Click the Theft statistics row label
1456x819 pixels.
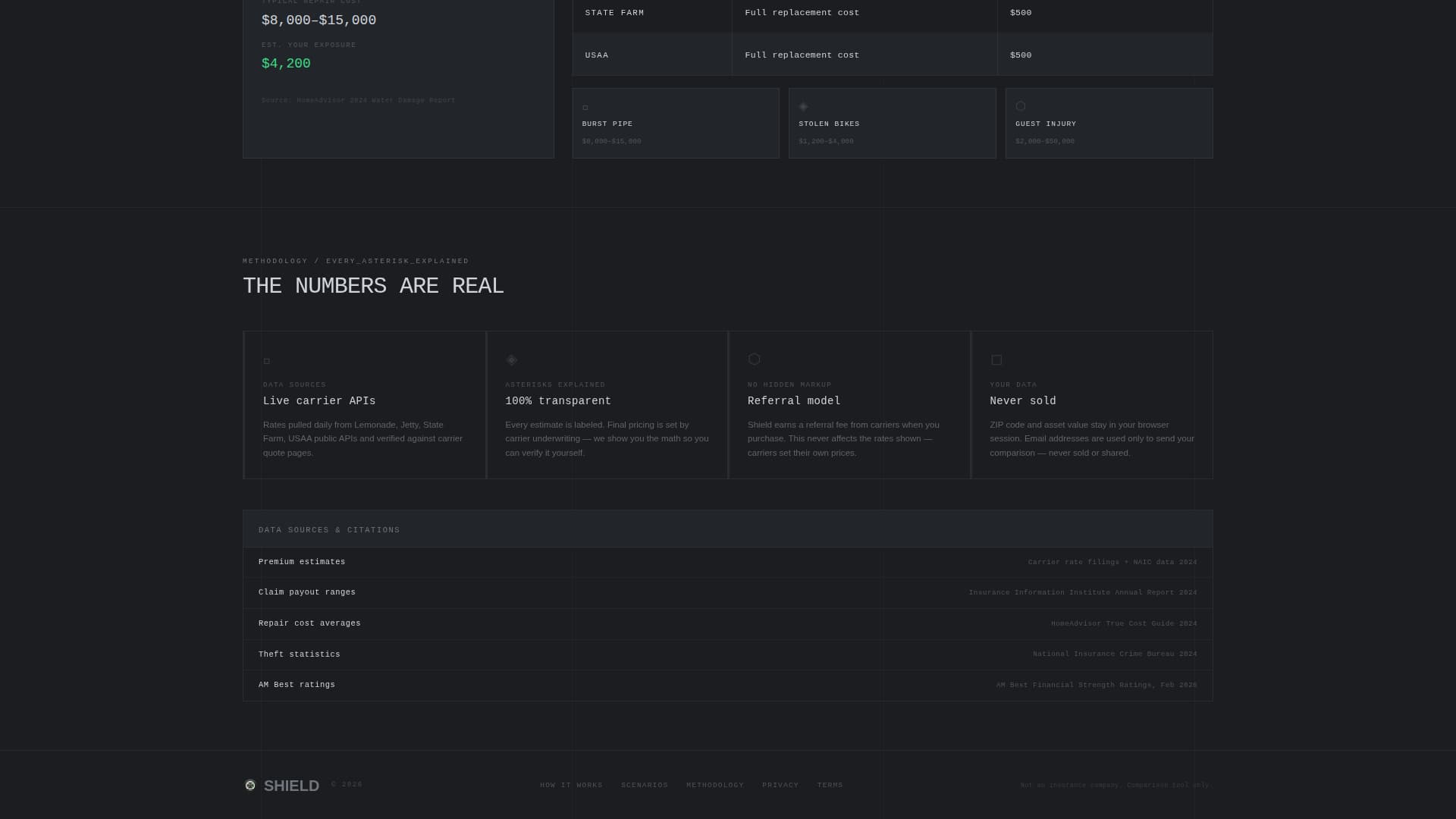(x=300, y=654)
